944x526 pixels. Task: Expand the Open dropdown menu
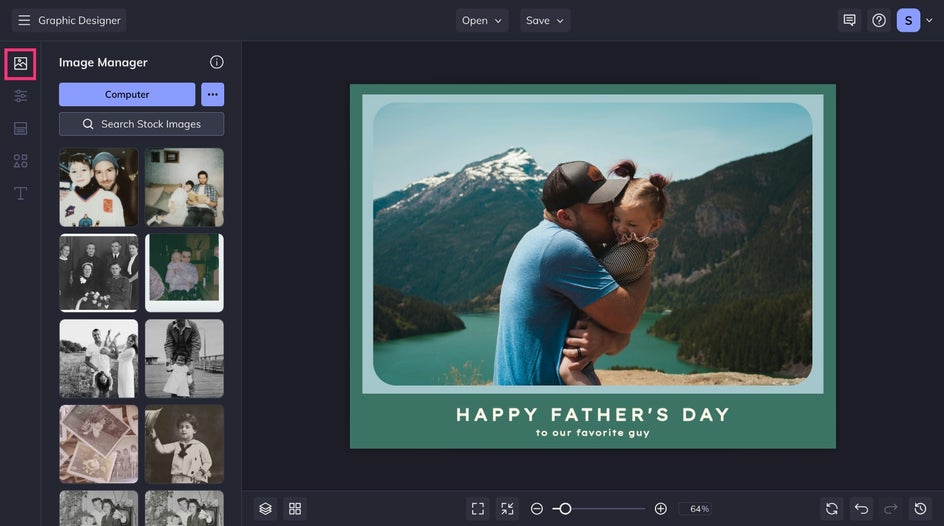coord(482,20)
